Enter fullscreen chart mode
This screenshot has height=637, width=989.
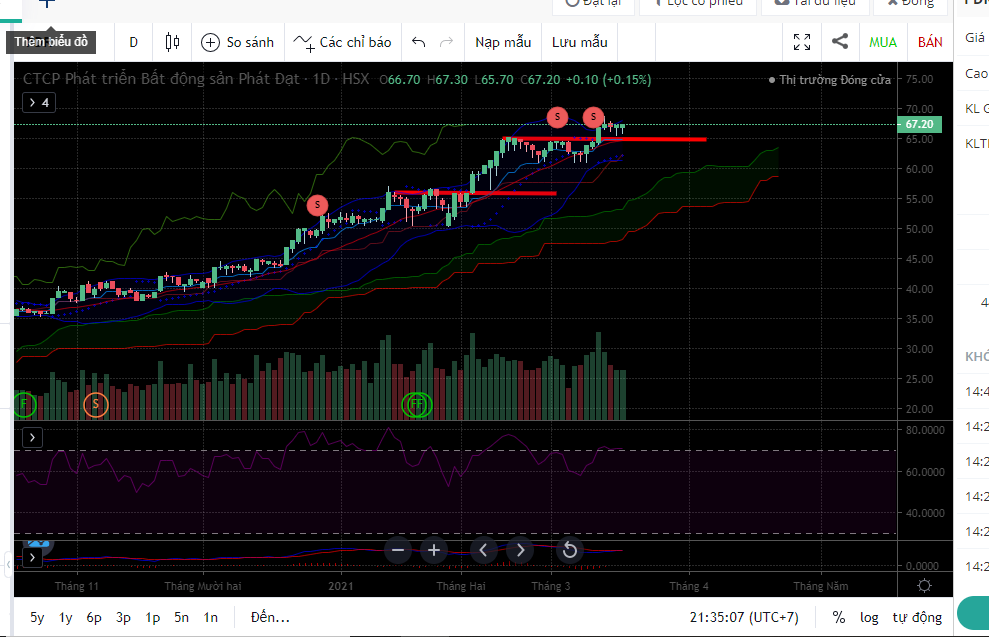click(802, 42)
